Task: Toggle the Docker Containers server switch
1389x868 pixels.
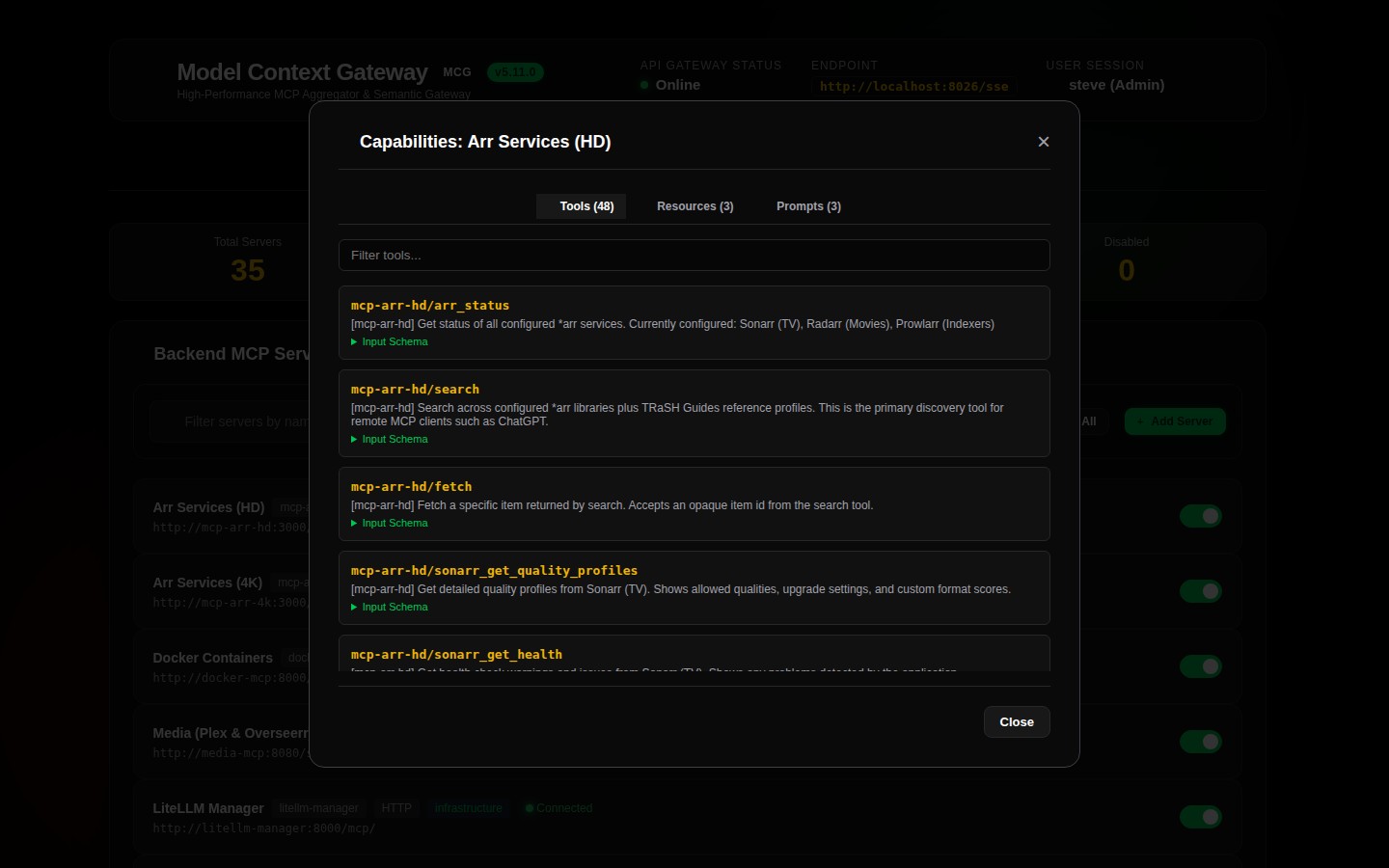Action: (1201, 666)
